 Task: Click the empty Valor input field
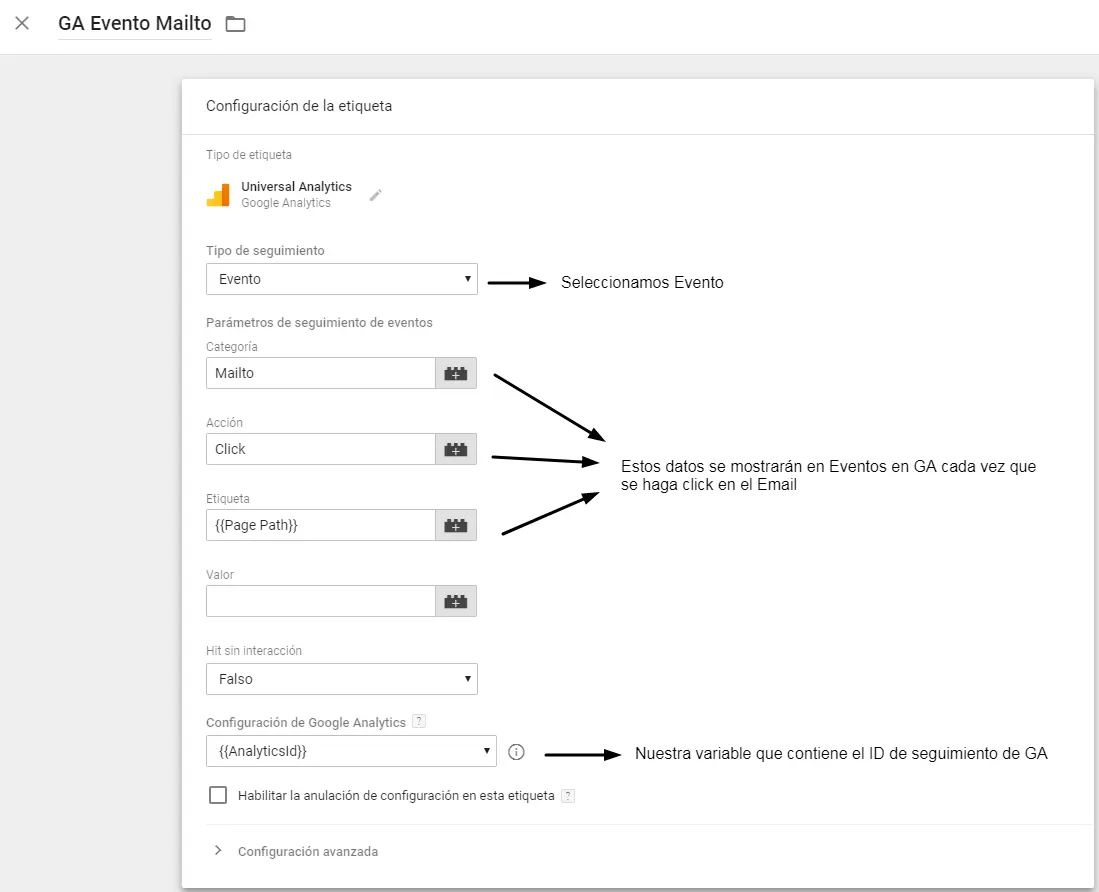[x=319, y=601]
